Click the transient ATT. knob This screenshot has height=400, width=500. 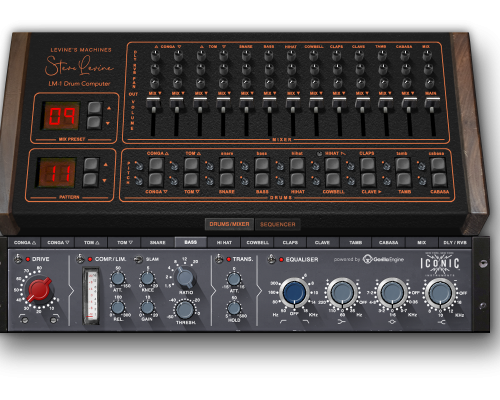click(x=234, y=279)
